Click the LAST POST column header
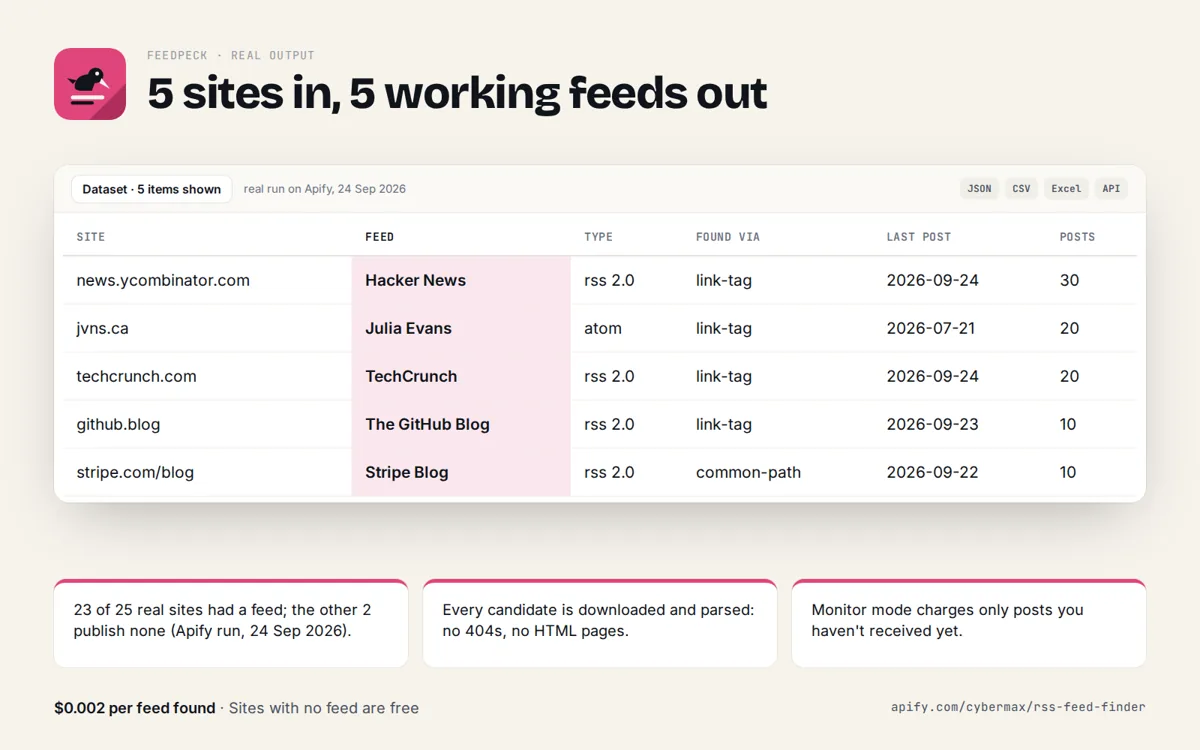Image resolution: width=1200 pixels, height=750 pixels. tap(919, 237)
